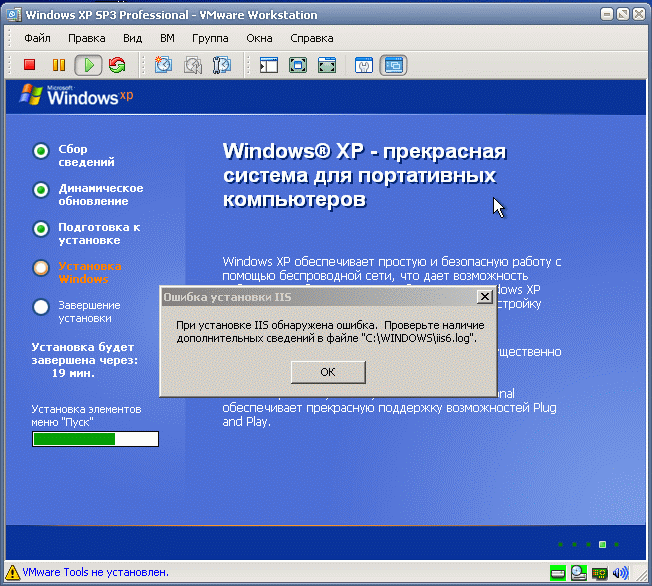Click the sound device status icon
652x586 pixels.
pyautogui.click(x=620, y=573)
